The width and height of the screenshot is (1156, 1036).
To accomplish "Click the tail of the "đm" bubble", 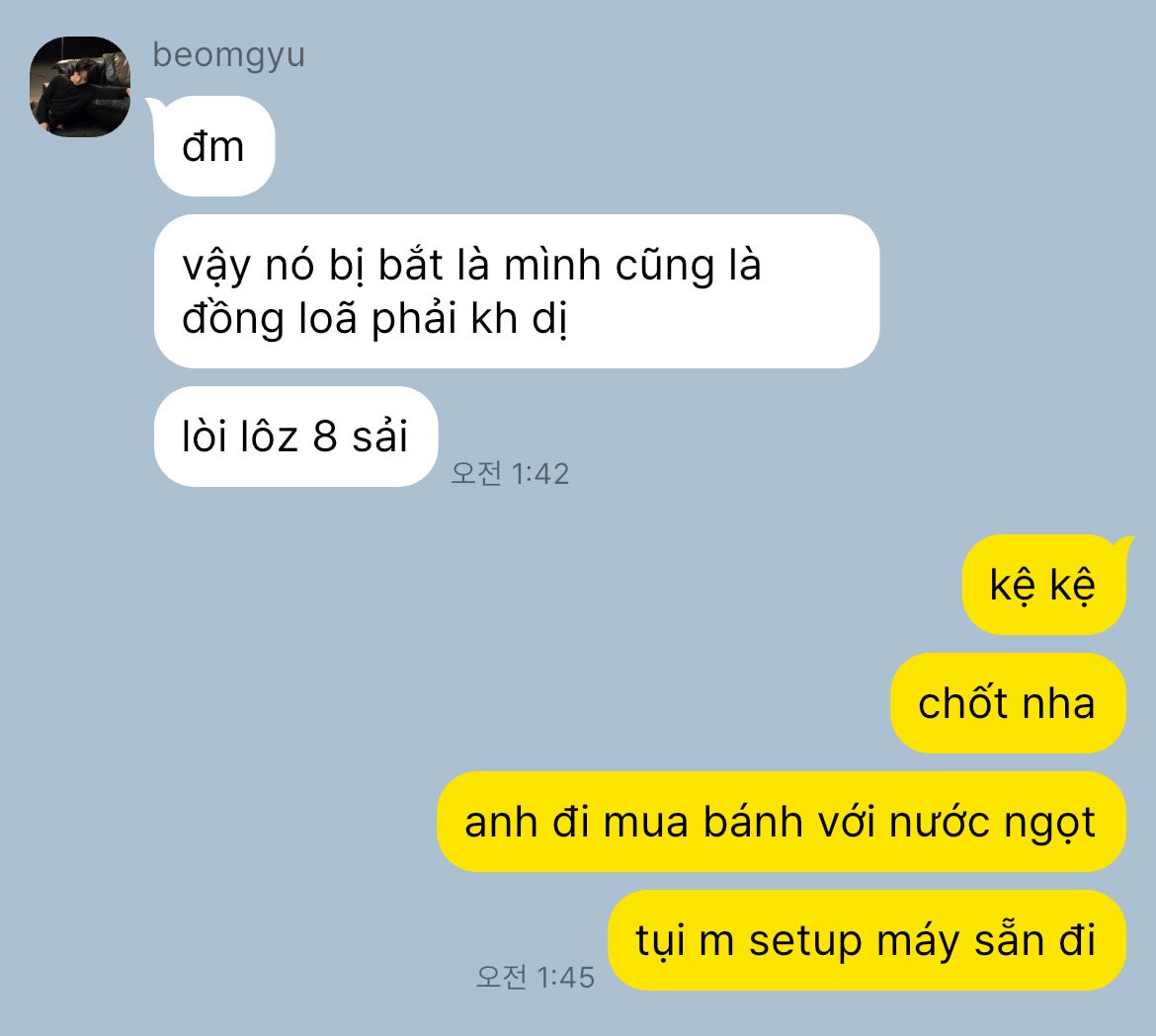I will (x=151, y=104).
